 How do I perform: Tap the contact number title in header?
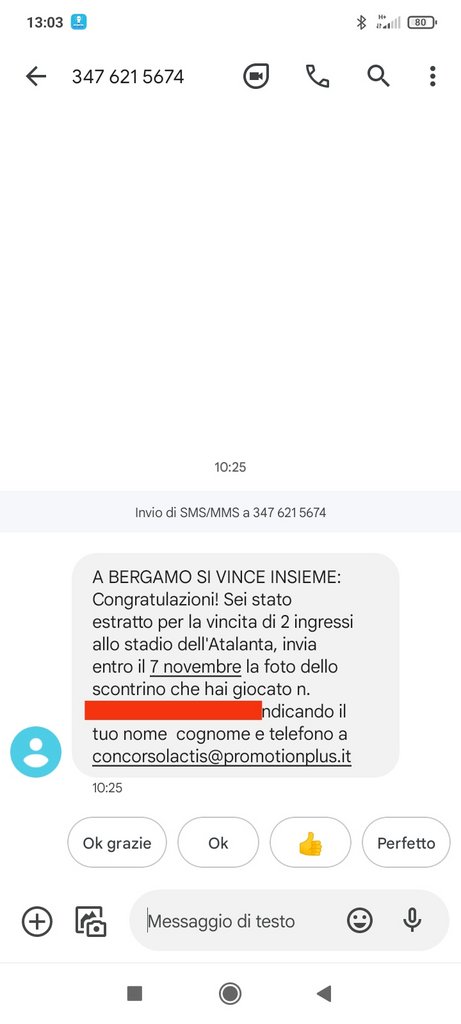[x=128, y=76]
